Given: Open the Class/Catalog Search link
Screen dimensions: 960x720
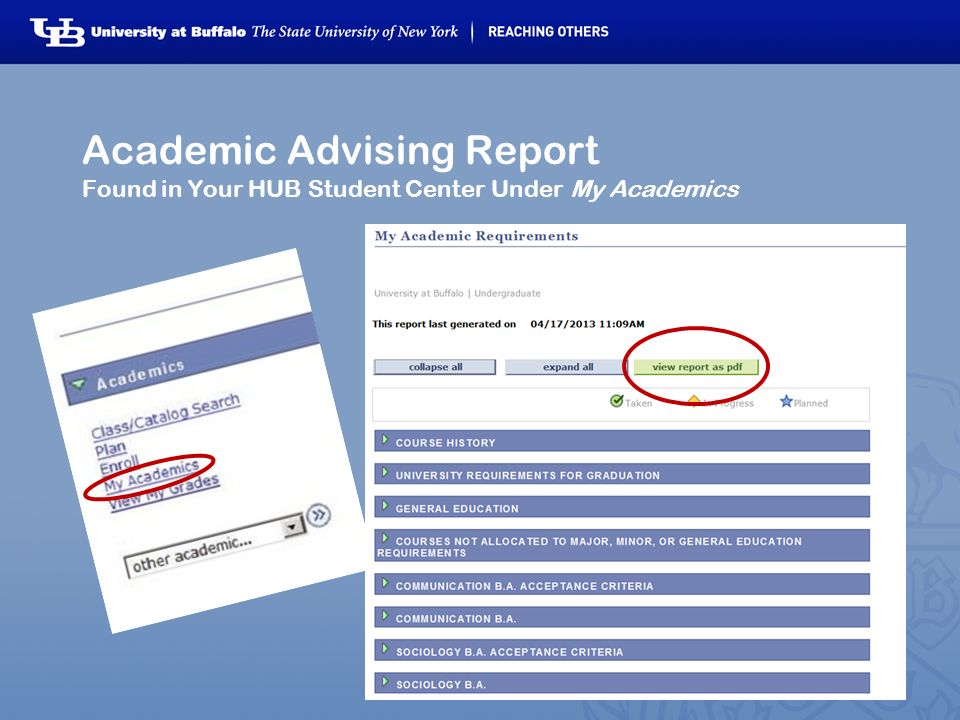Looking at the screenshot, I should tap(165, 416).
